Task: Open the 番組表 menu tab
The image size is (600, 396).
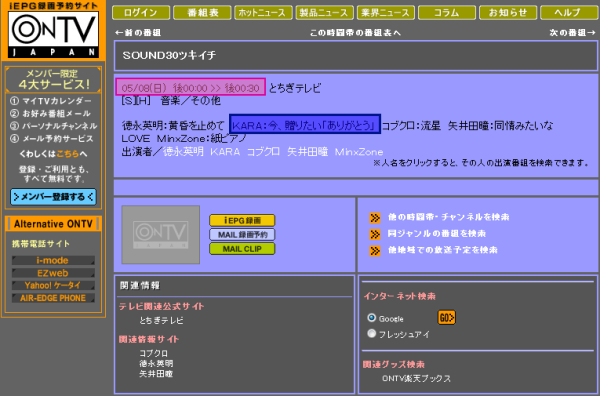Action: 202,13
